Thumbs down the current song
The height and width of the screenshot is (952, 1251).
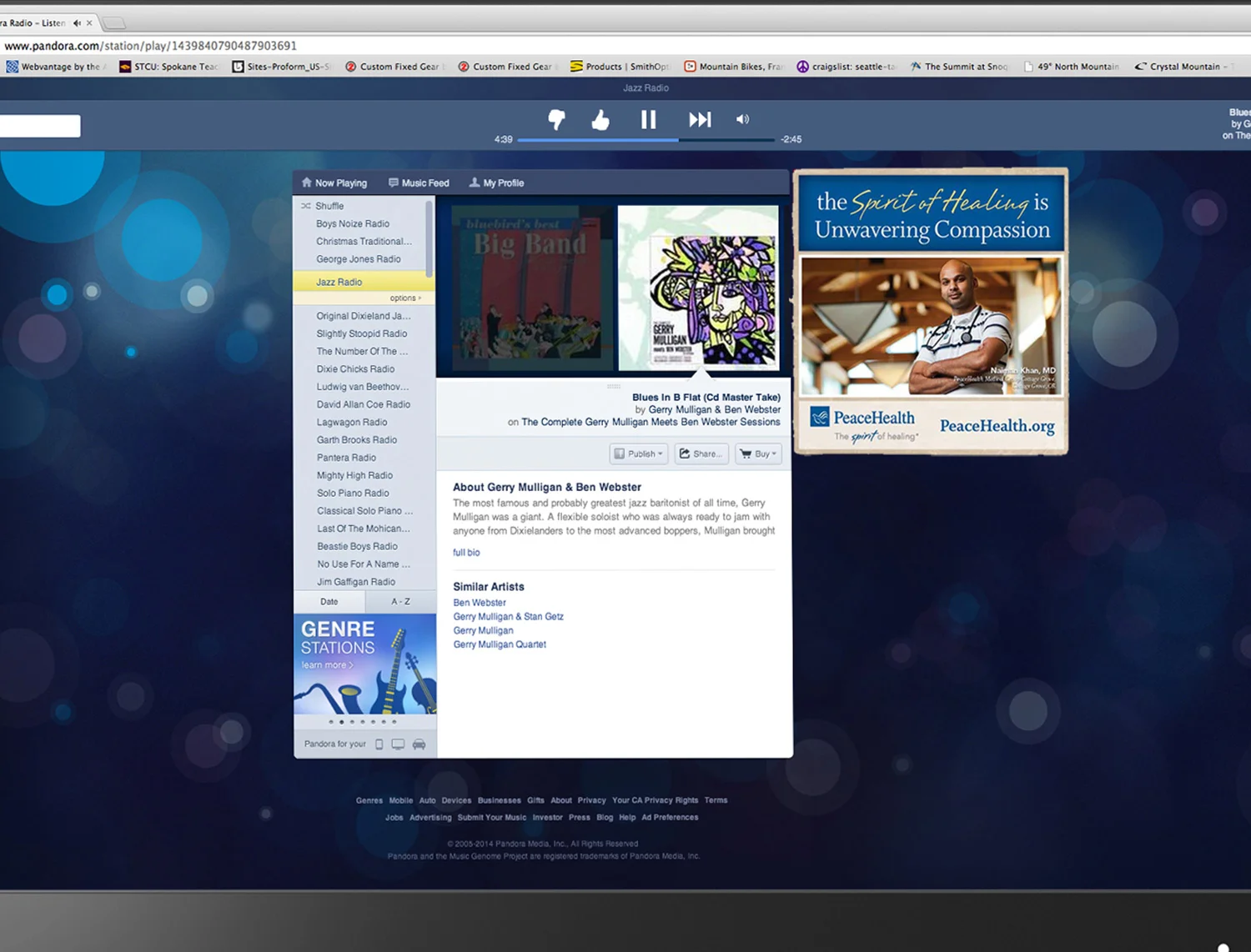click(556, 120)
